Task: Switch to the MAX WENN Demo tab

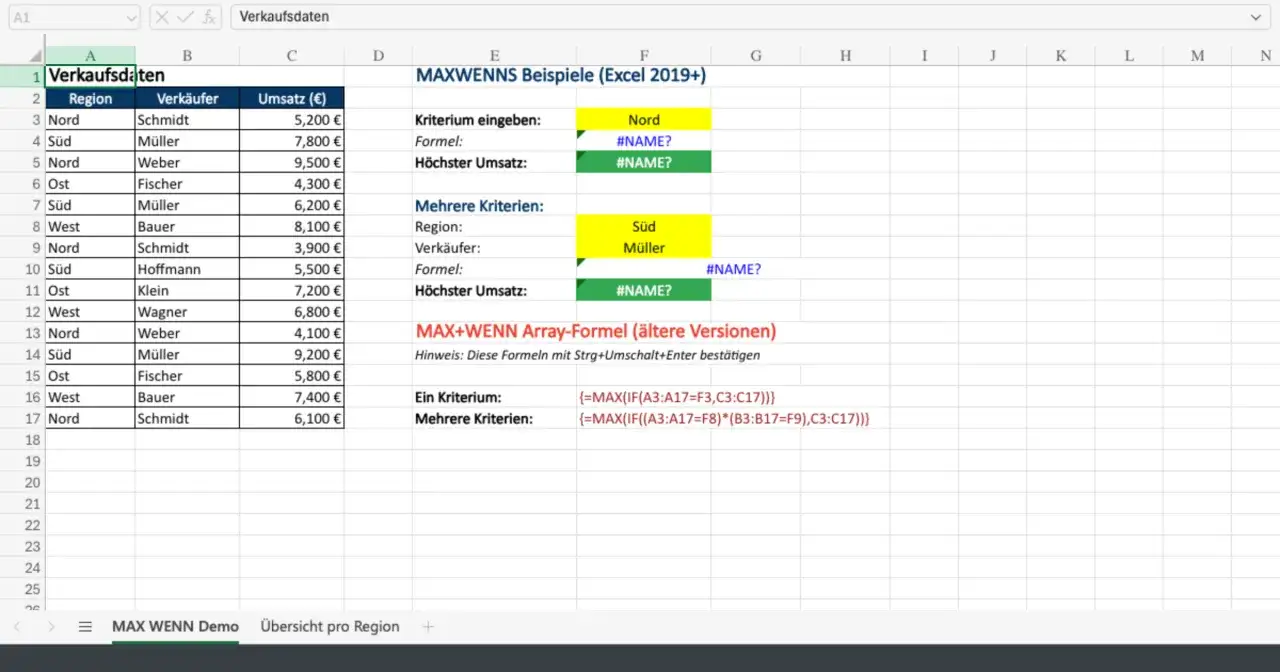Action: point(175,627)
